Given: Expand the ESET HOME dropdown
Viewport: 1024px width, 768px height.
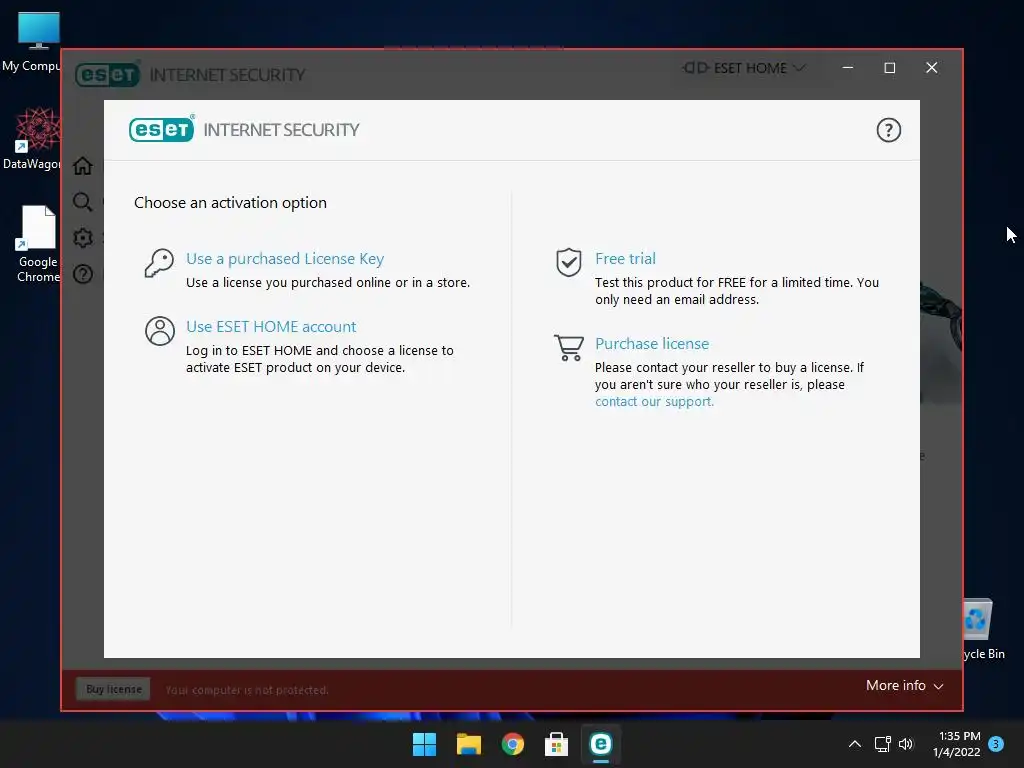Looking at the screenshot, I should click(743, 68).
